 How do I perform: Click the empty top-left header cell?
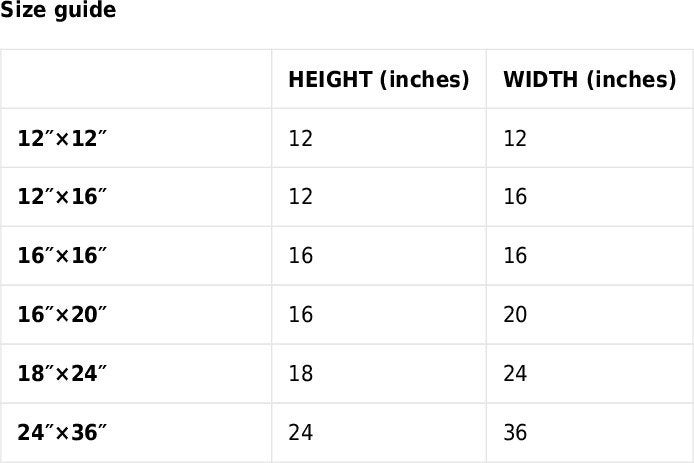[x=136, y=79]
